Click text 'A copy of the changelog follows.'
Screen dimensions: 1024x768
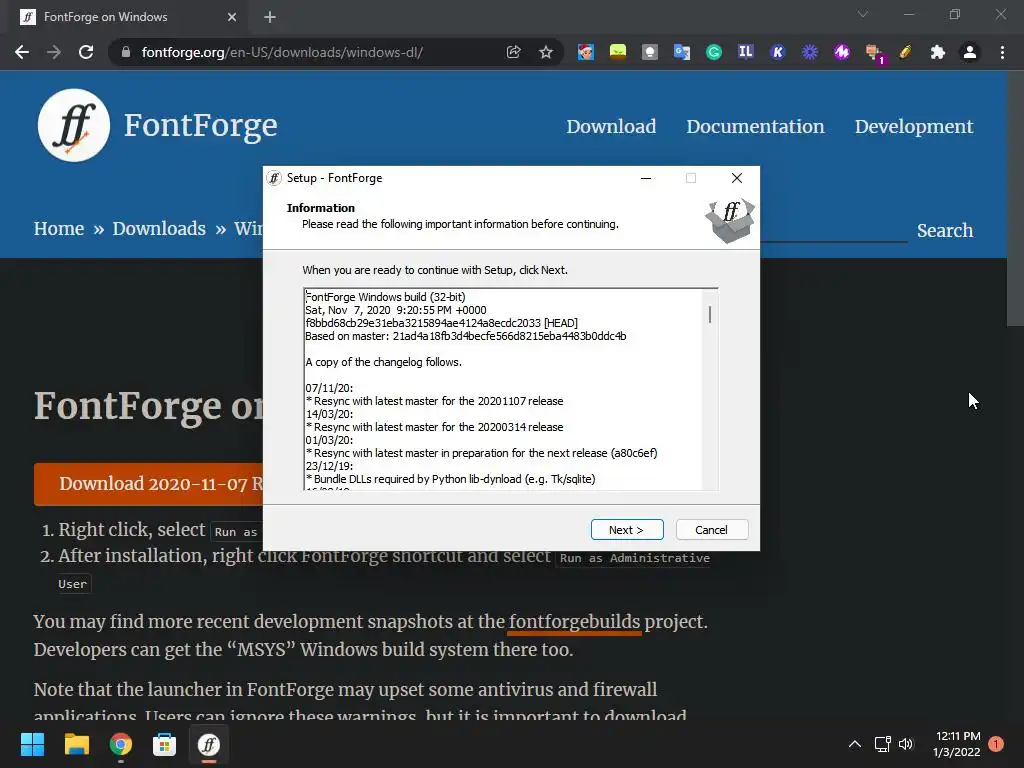(383, 362)
